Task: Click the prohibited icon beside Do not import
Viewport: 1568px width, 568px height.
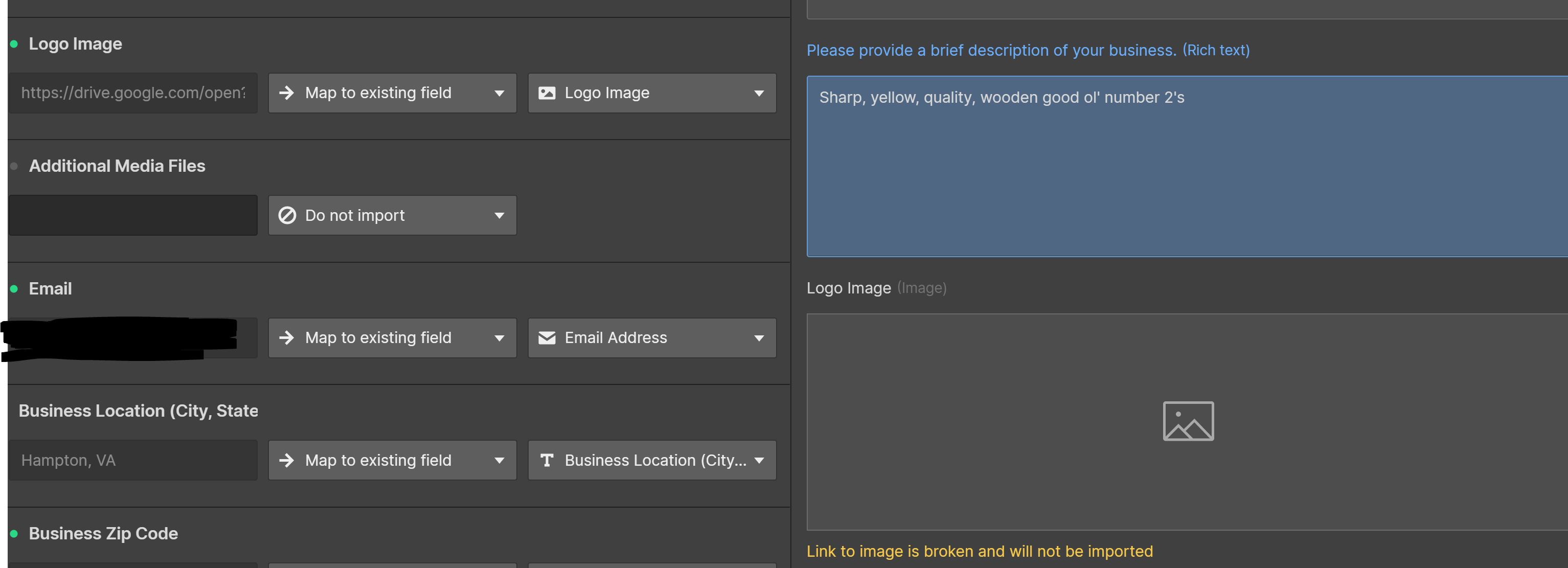Action: pos(287,216)
